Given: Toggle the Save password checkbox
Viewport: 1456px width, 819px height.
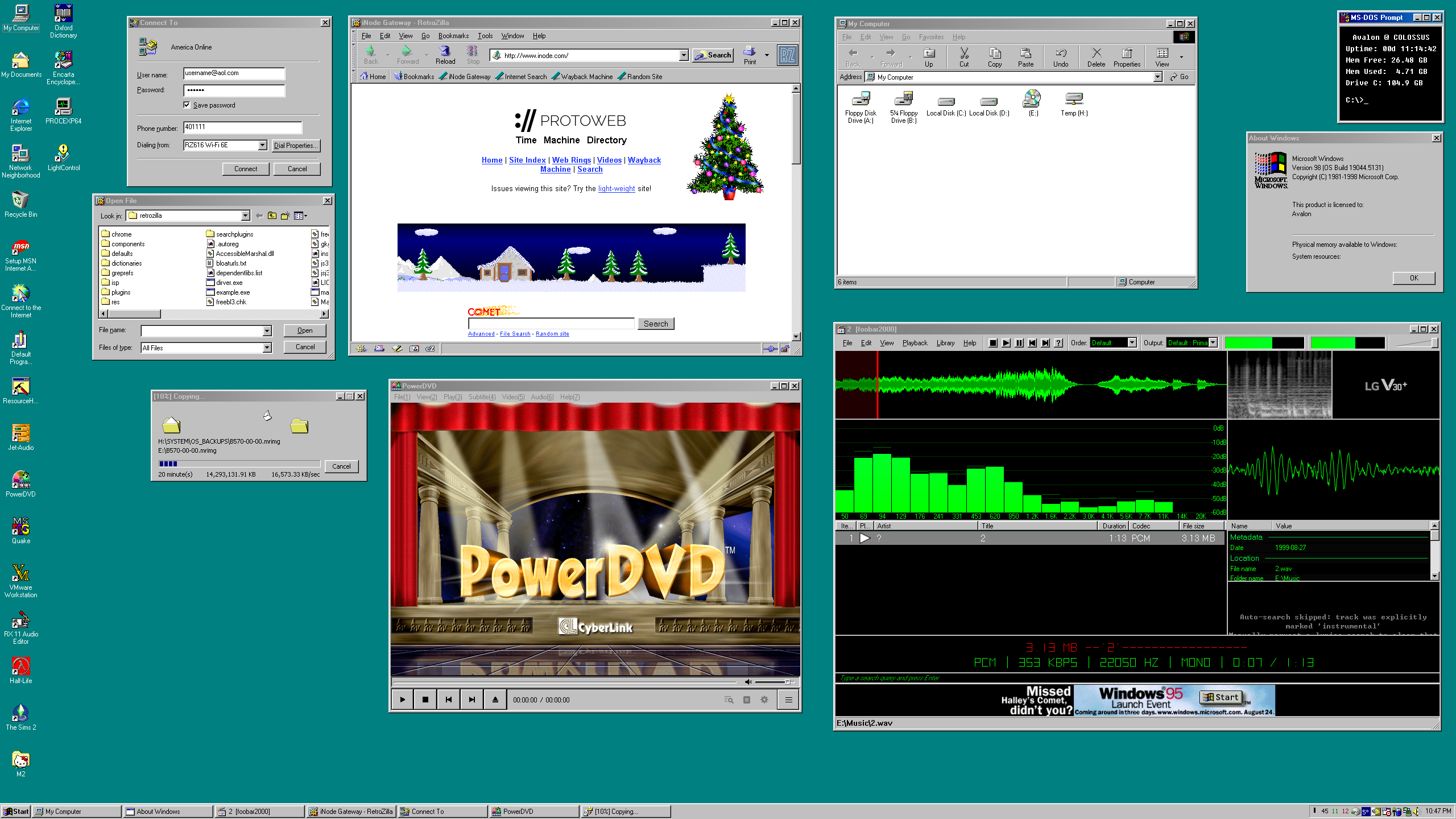Looking at the screenshot, I should [187, 105].
